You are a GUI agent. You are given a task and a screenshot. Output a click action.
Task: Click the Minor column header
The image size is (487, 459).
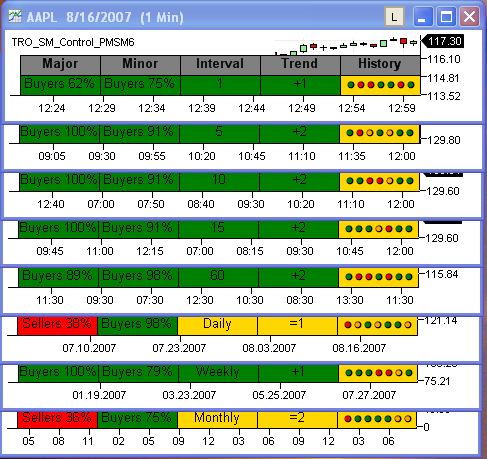click(140, 65)
